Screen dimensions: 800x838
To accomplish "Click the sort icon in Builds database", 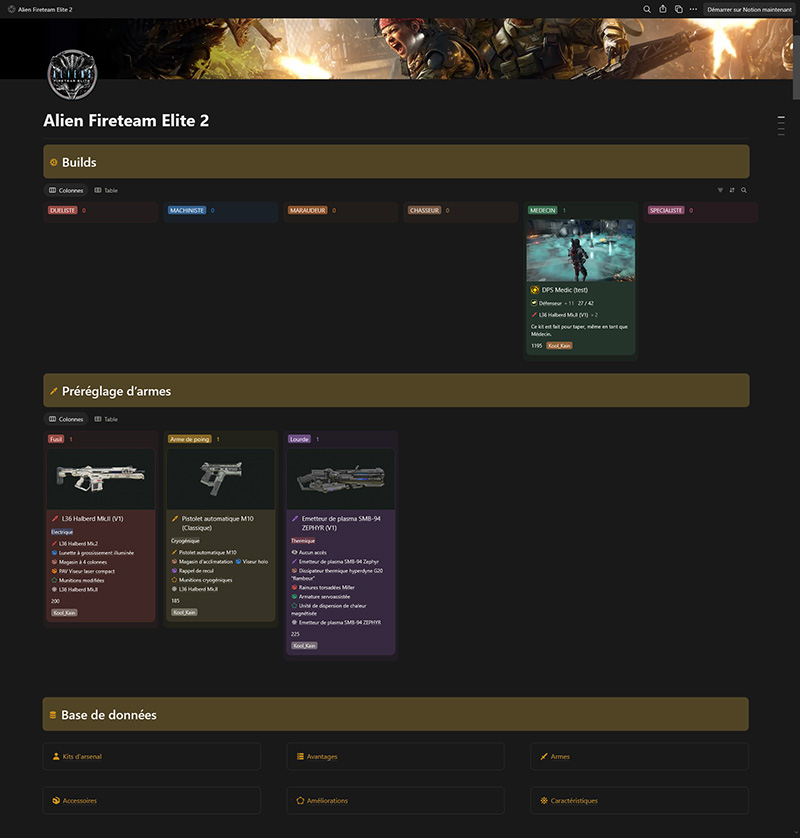I will coord(732,190).
